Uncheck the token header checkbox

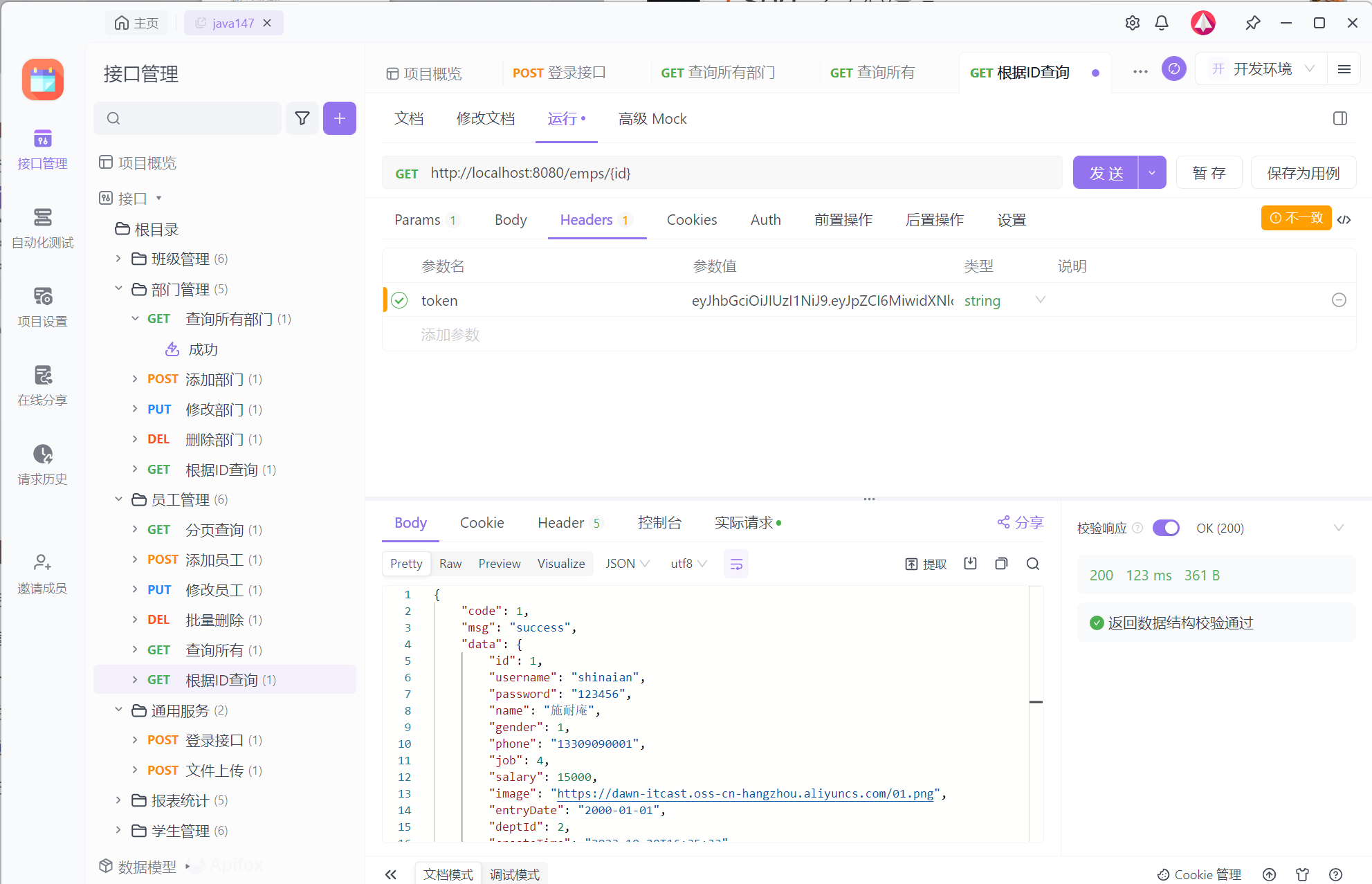(x=399, y=300)
